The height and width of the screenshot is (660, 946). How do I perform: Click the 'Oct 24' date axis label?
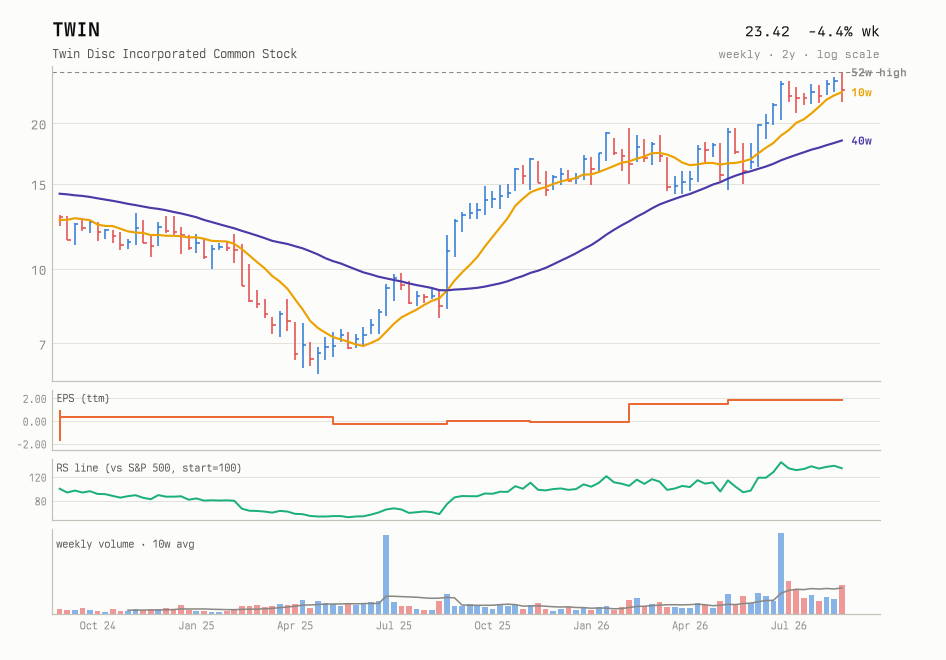97,626
